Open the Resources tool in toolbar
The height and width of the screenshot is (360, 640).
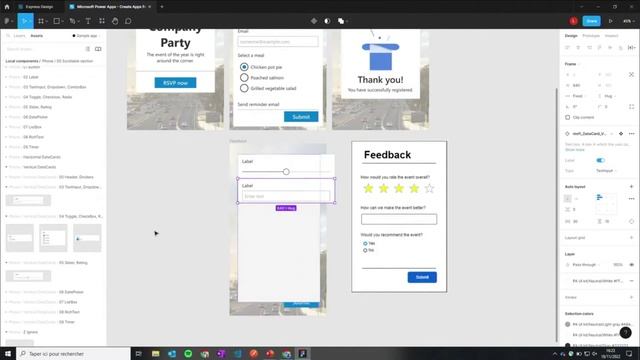[x=102, y=21]
